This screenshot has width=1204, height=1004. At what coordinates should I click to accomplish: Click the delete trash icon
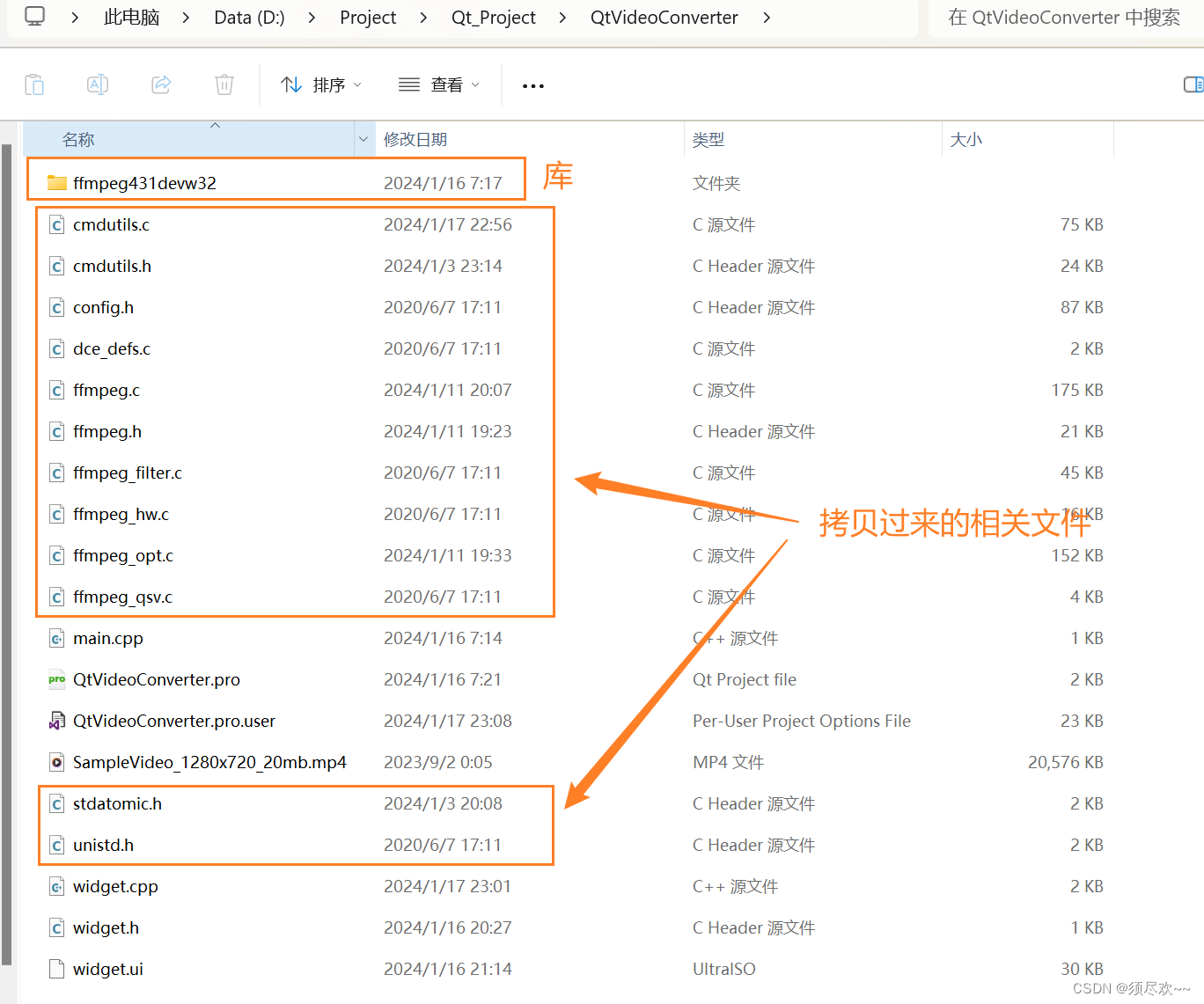[224, 84]
